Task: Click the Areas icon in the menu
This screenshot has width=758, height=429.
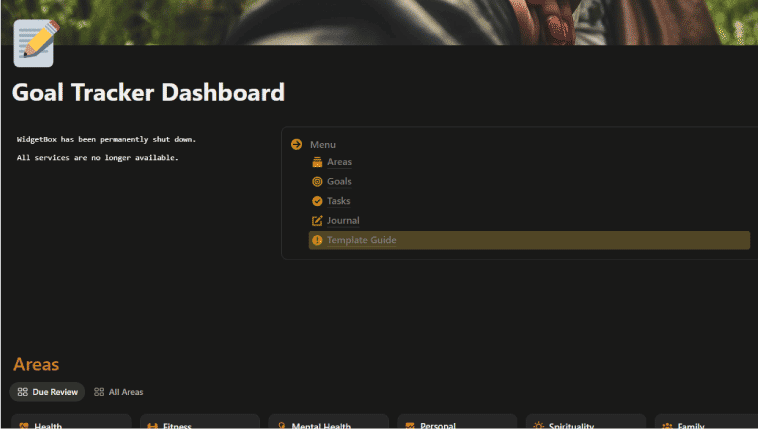Action: [317, 162]
